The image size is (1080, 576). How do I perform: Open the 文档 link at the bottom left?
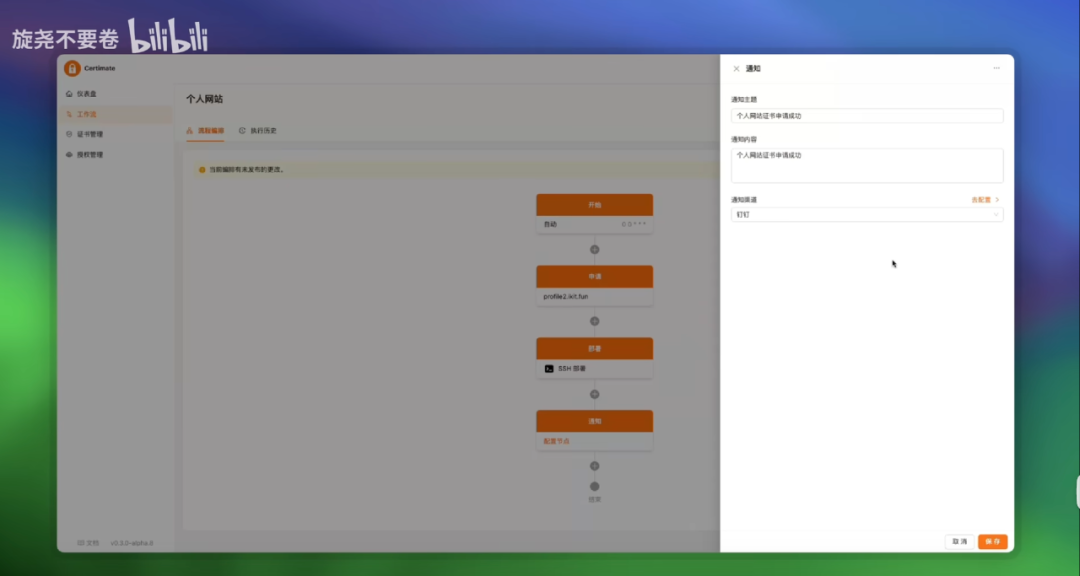(88, 543)
